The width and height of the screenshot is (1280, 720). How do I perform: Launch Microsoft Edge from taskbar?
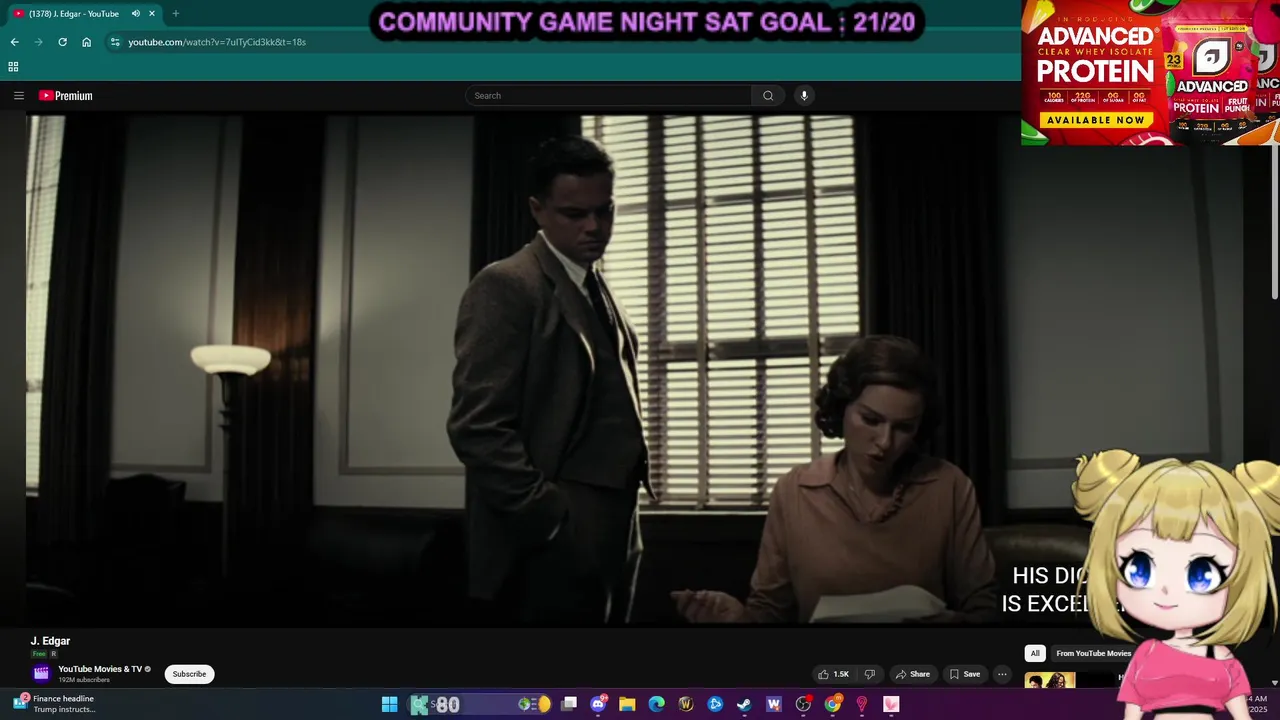(656, 704)
